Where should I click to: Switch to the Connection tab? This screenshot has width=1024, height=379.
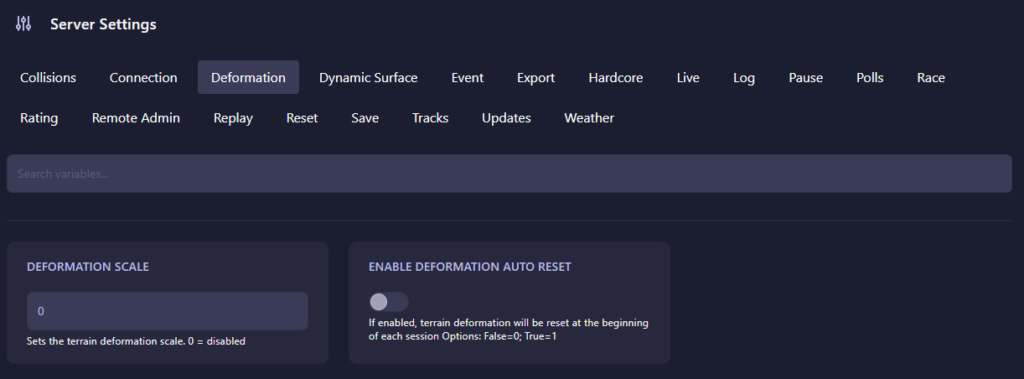click(x=143, y=78)
